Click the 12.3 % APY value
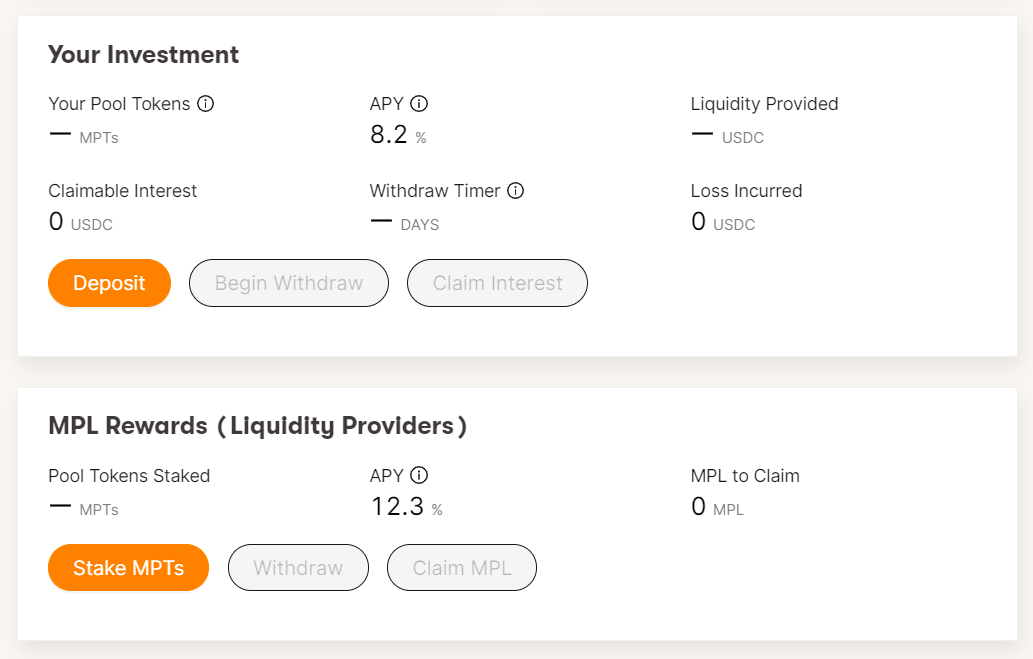 405,507
